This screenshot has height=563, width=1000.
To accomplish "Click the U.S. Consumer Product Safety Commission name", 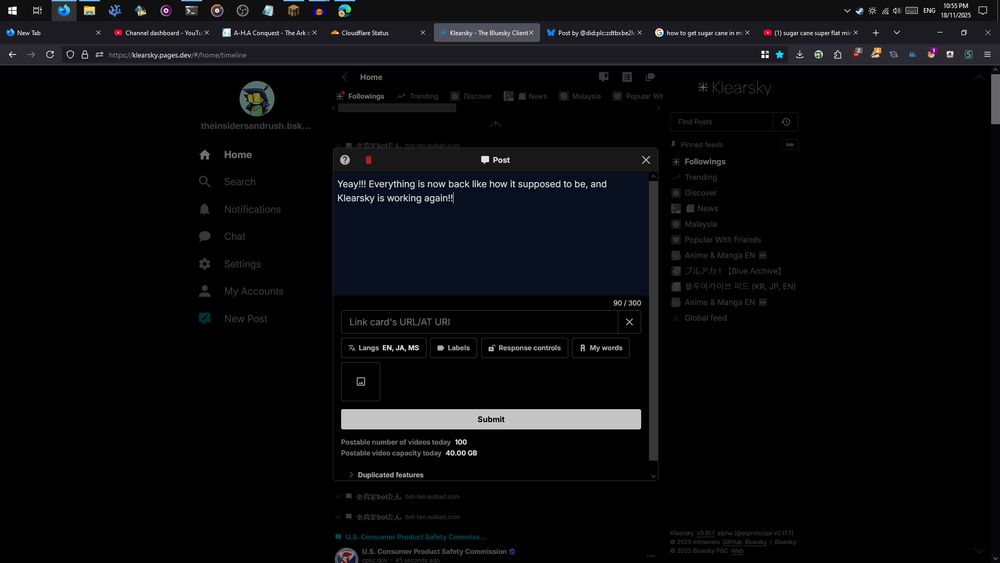I will point(434,552).
